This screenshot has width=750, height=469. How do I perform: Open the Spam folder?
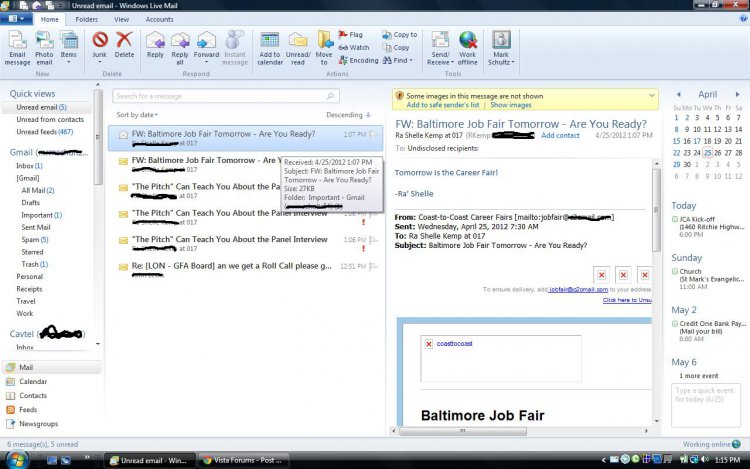(35, 240)
